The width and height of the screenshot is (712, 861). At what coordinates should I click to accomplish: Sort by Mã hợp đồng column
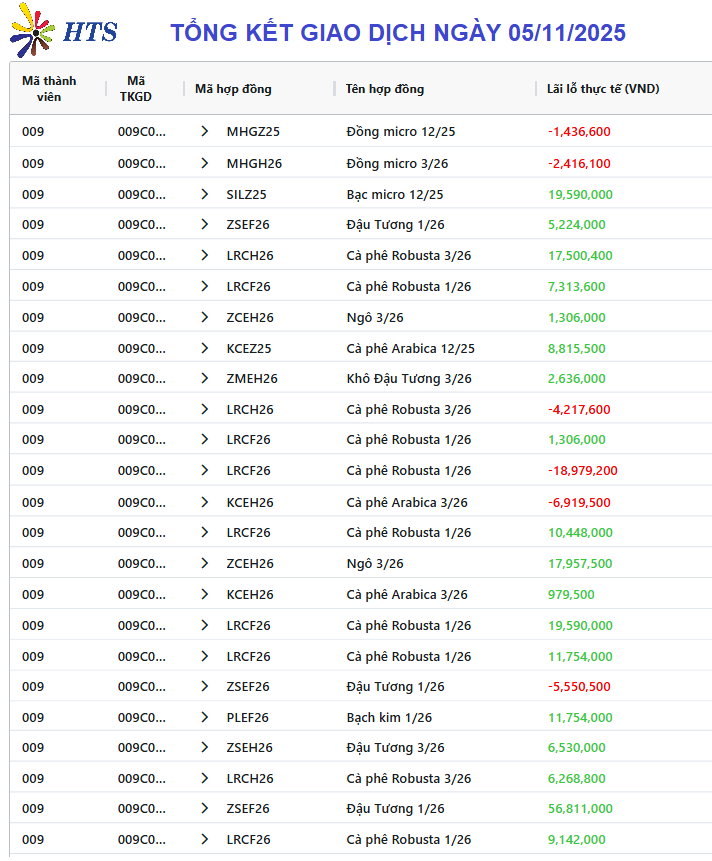pos(233,89)
